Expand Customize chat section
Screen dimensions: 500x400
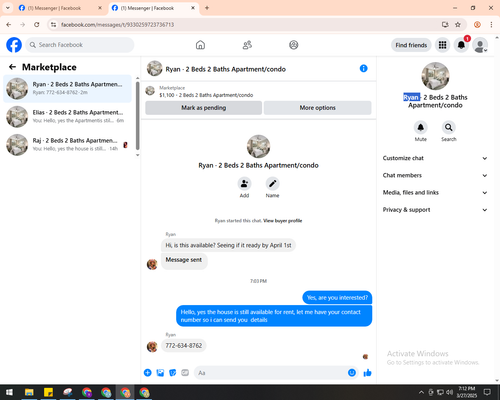435,158
